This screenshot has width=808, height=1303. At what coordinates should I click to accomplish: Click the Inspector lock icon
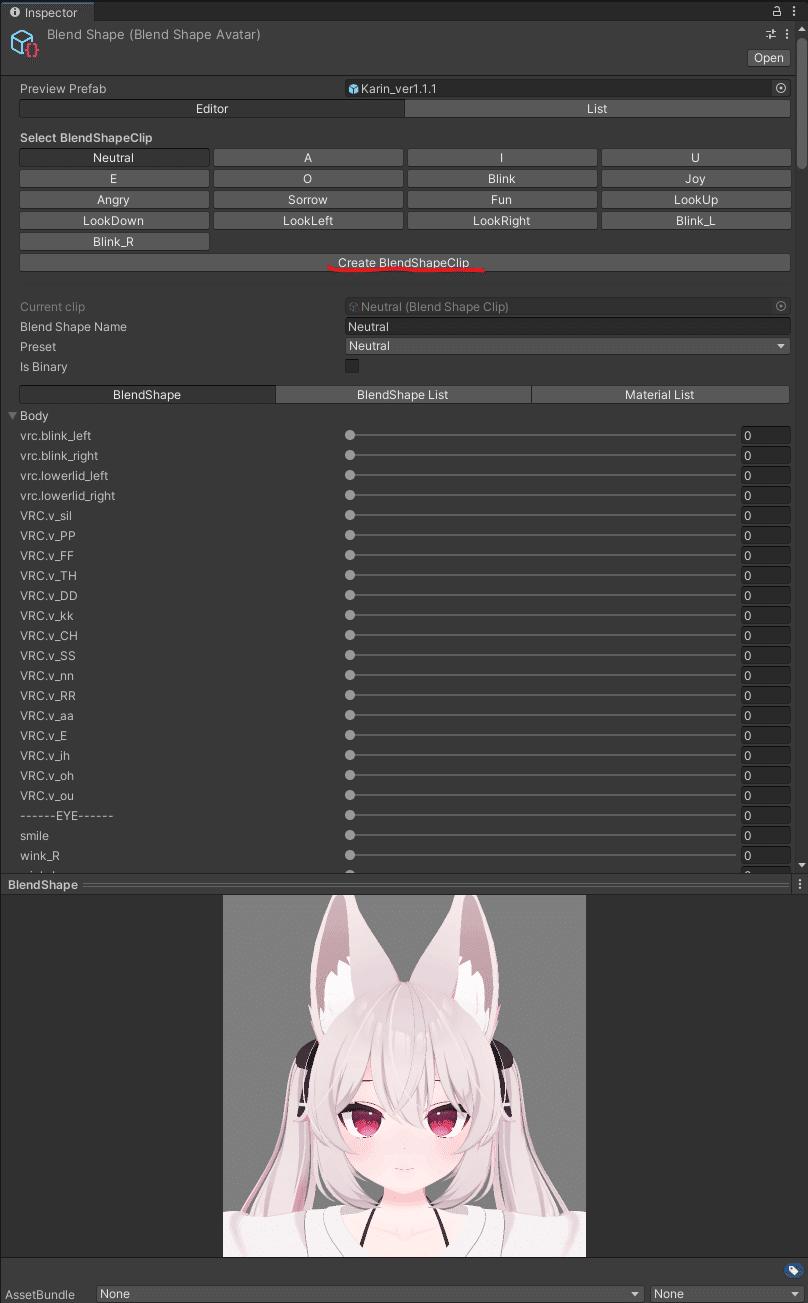(x=777, y=11)
